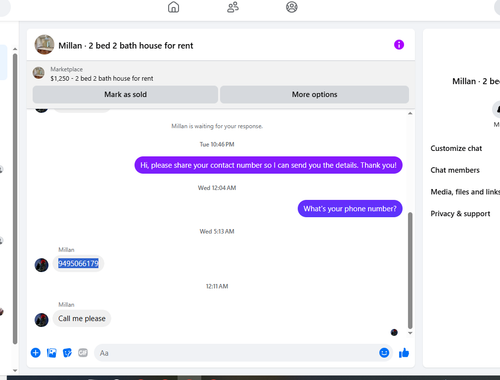The width and height of the screenshot is (500, 380).
Task: Open the Marketplace listing thumbnail
Action: (x=39, y=73)
